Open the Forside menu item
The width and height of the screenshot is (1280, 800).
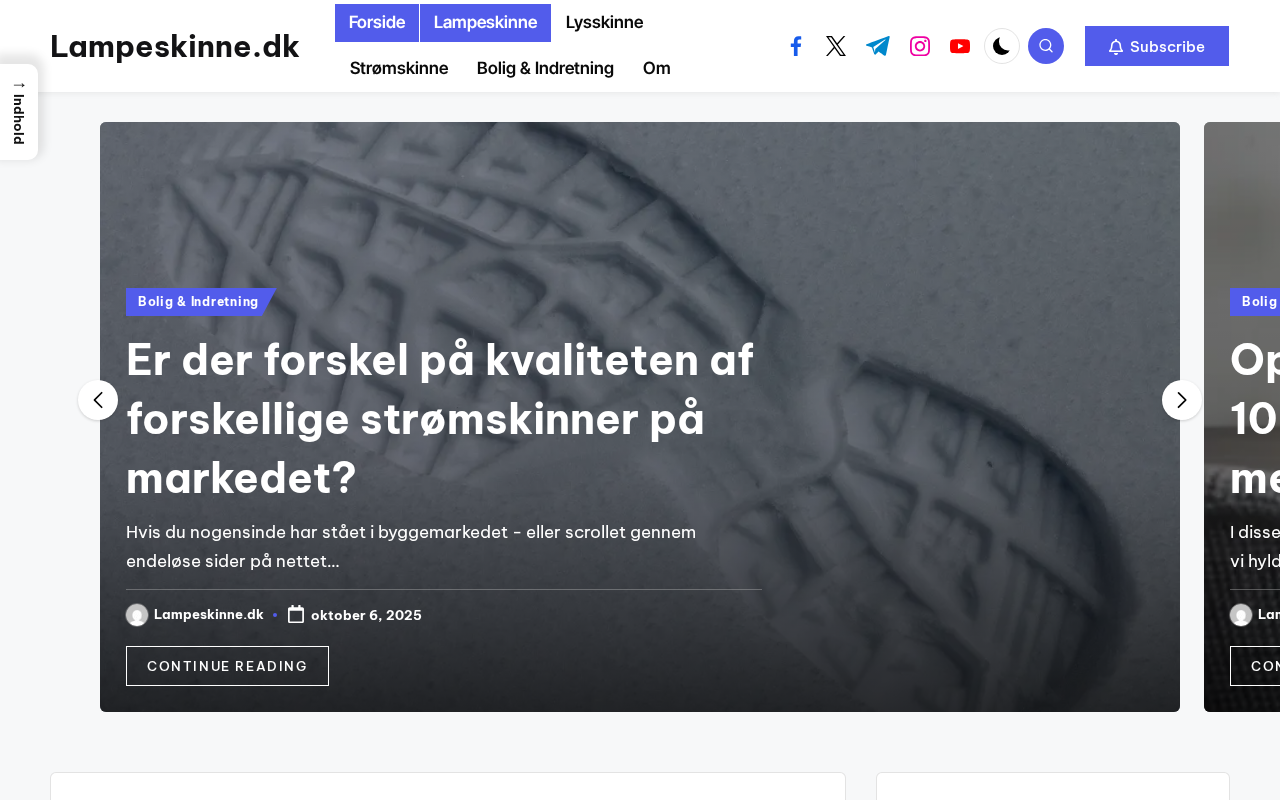pos(377,23)
